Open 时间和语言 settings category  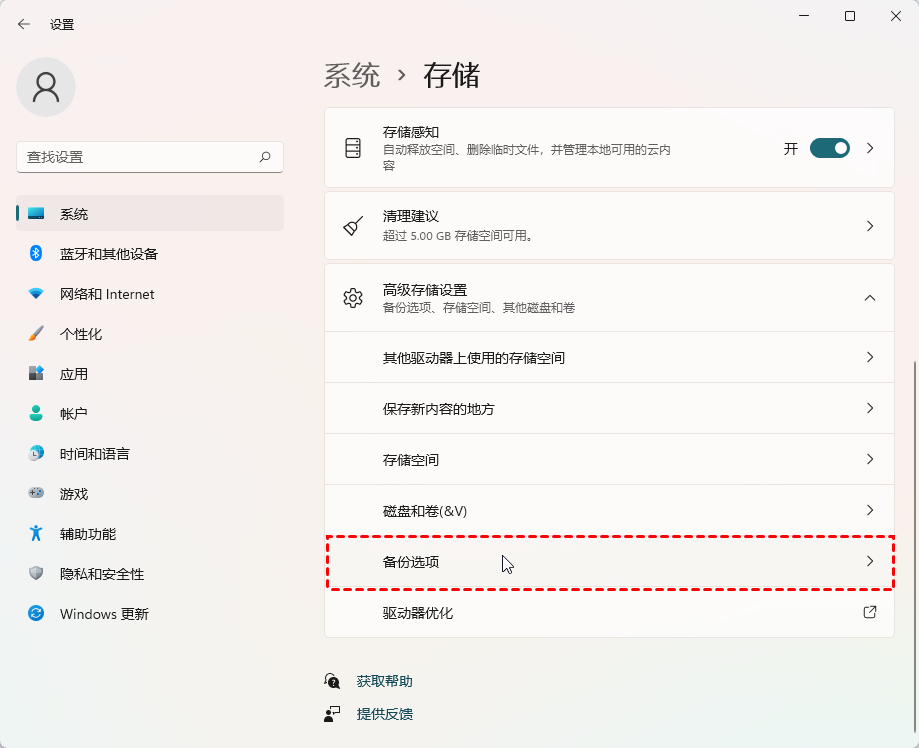coord(94,454)
